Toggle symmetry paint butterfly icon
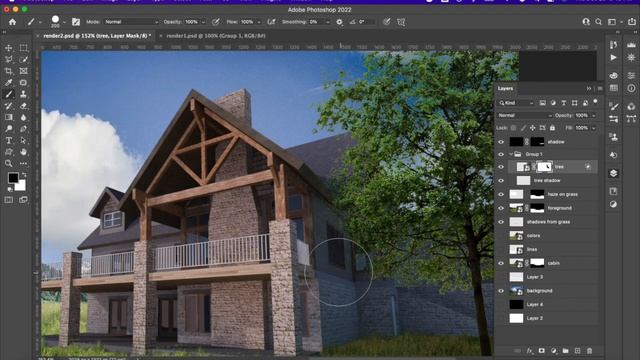This screenshot has width=640, height=360. click(401, 22)
